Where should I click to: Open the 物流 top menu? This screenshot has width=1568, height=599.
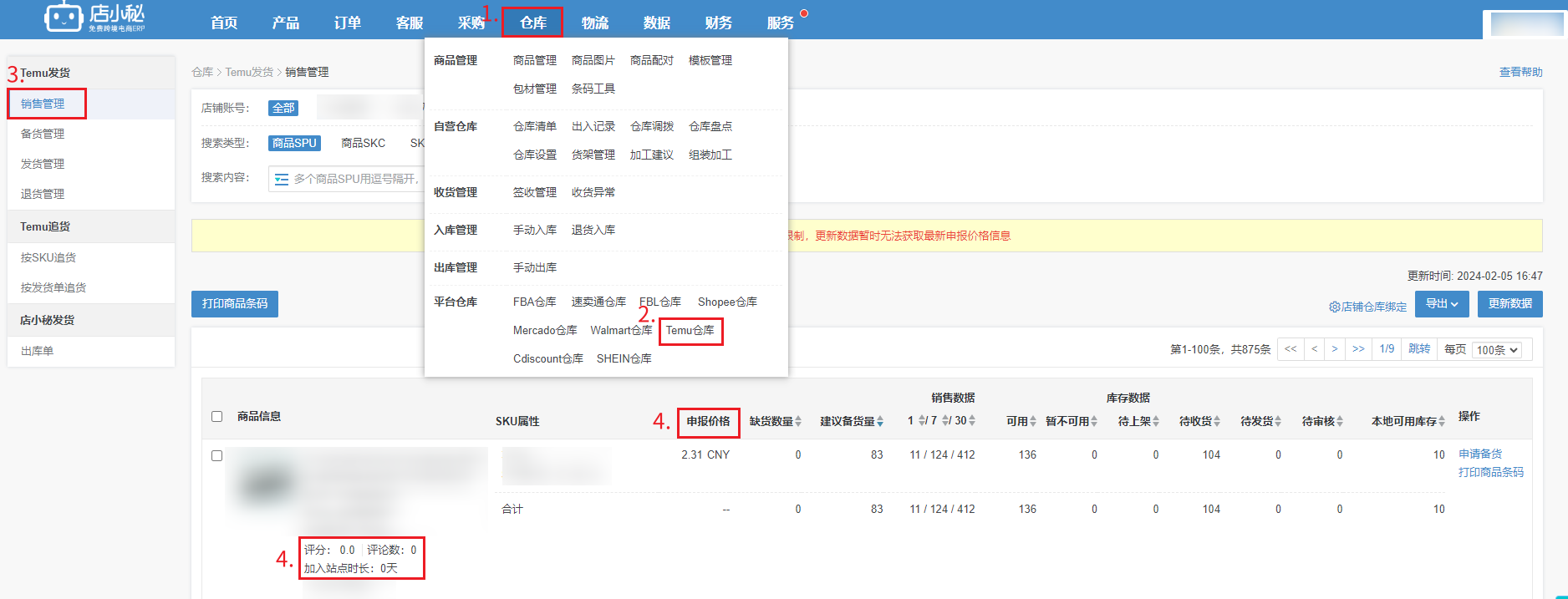pos(595,23)
